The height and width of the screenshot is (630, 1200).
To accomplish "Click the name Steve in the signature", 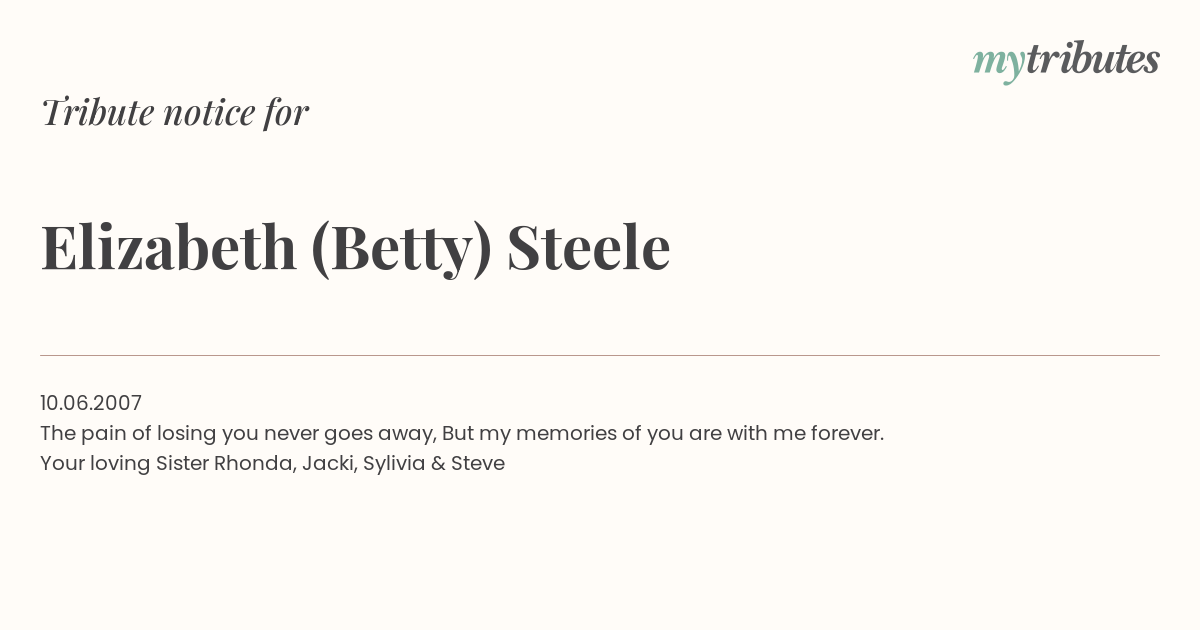I will pyautogui.click(x=478, y=463).
